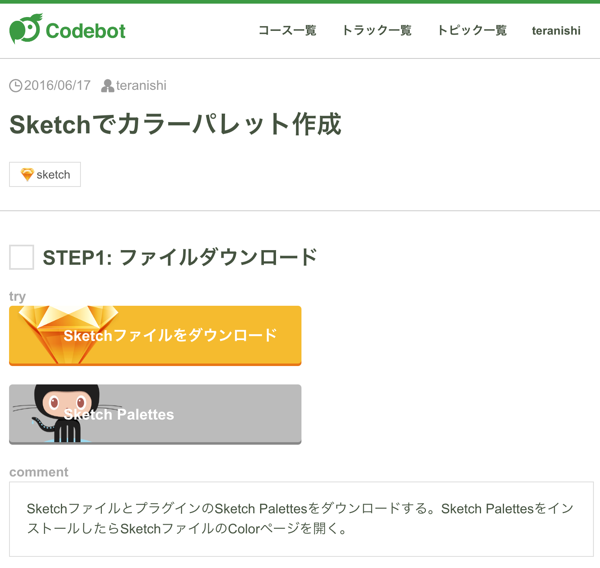
Task: Click the STEP1: ファイルダウンロード heading
Action: [180, 258]
